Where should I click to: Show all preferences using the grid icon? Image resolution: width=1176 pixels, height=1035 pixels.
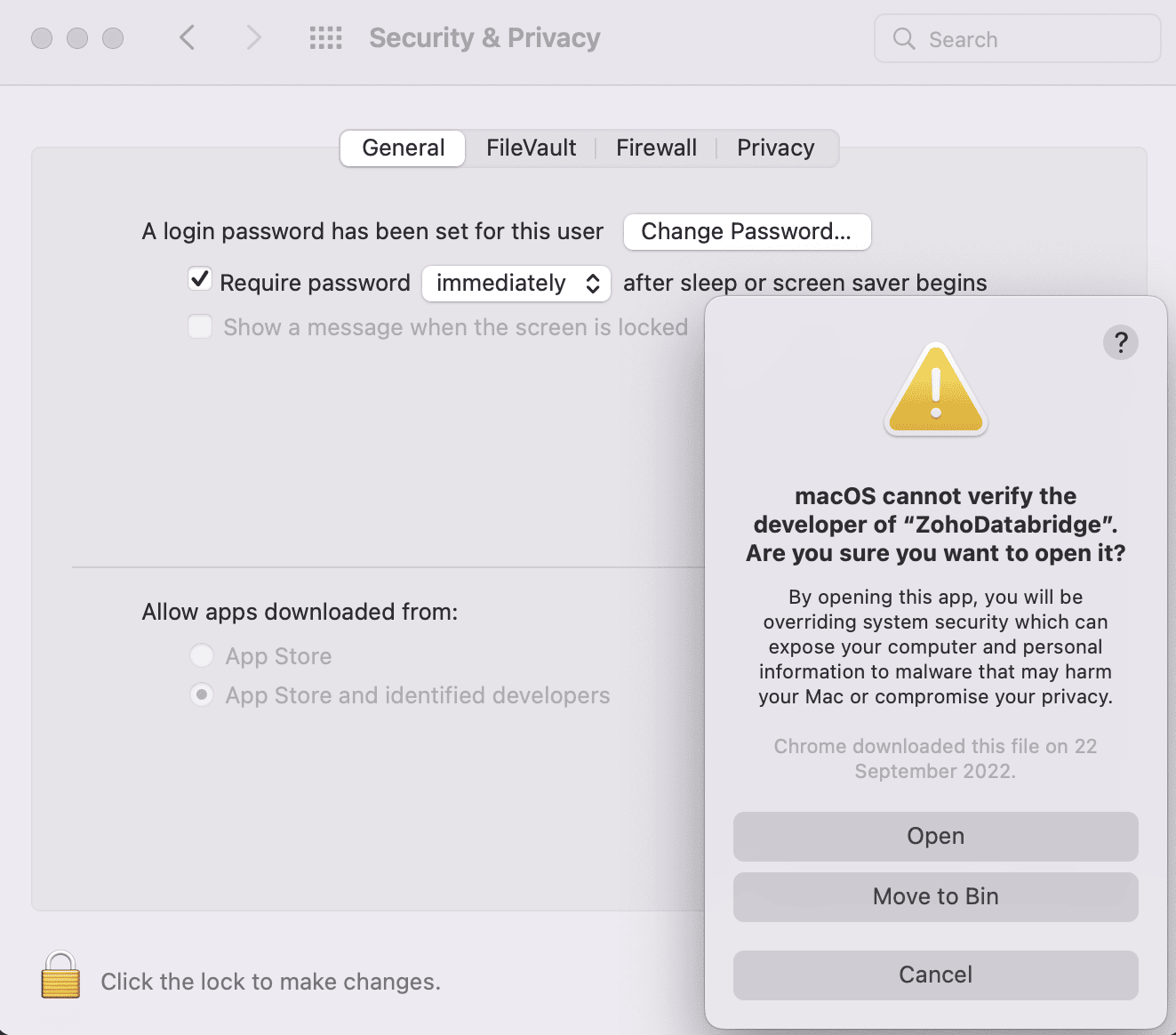click(x=325, y=37)
